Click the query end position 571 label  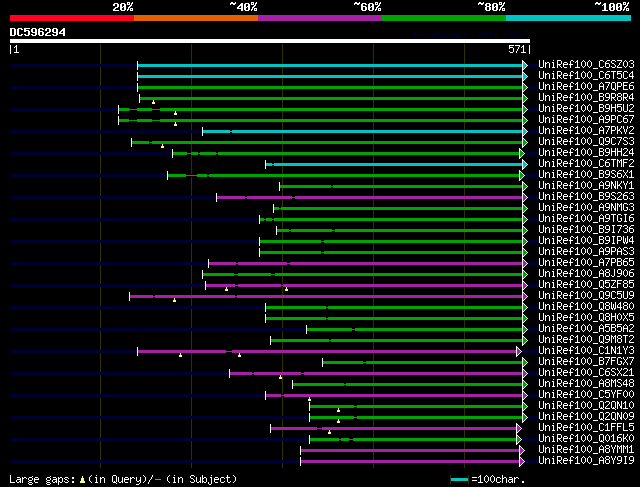pyautogui.click(x=517, y=49)
